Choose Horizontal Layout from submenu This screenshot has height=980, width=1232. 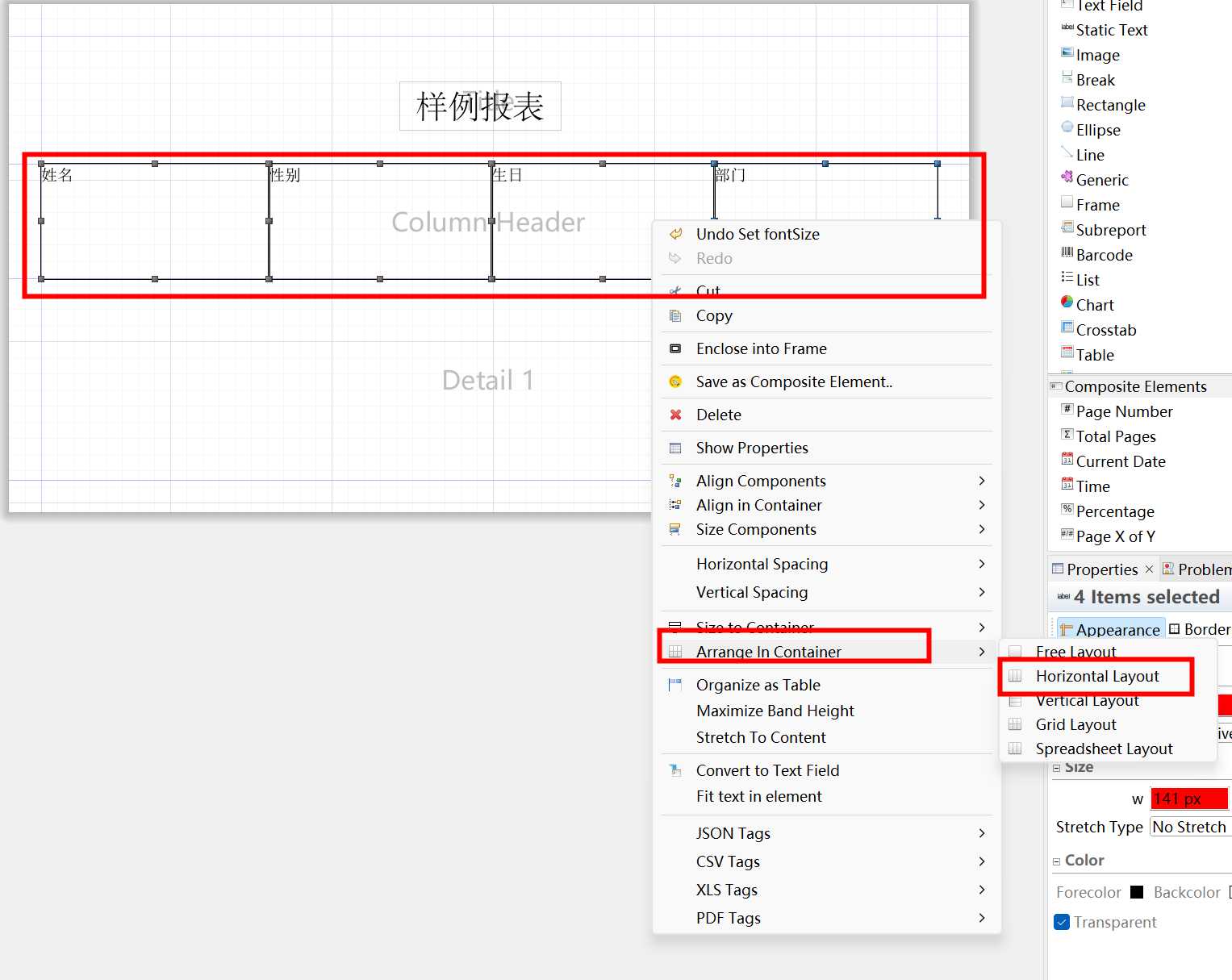[x=1096, y=676]
